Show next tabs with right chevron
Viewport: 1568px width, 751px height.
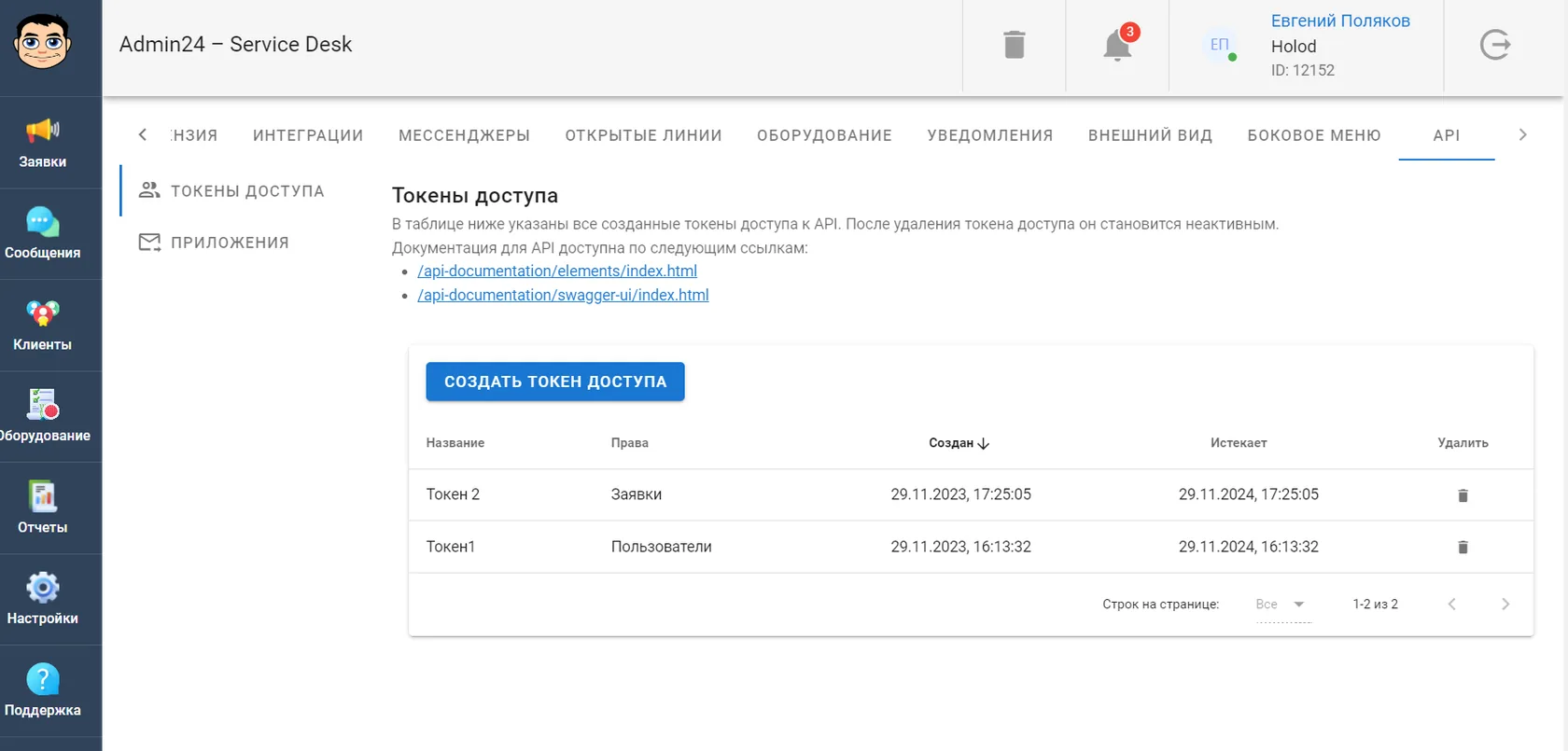click(1522, 135)
